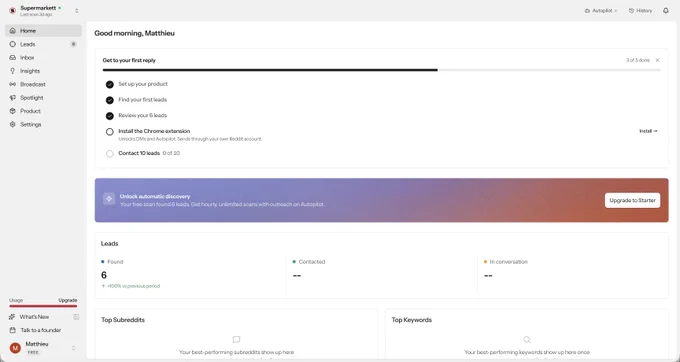Open Insights in the sidebar

point(43,71)
